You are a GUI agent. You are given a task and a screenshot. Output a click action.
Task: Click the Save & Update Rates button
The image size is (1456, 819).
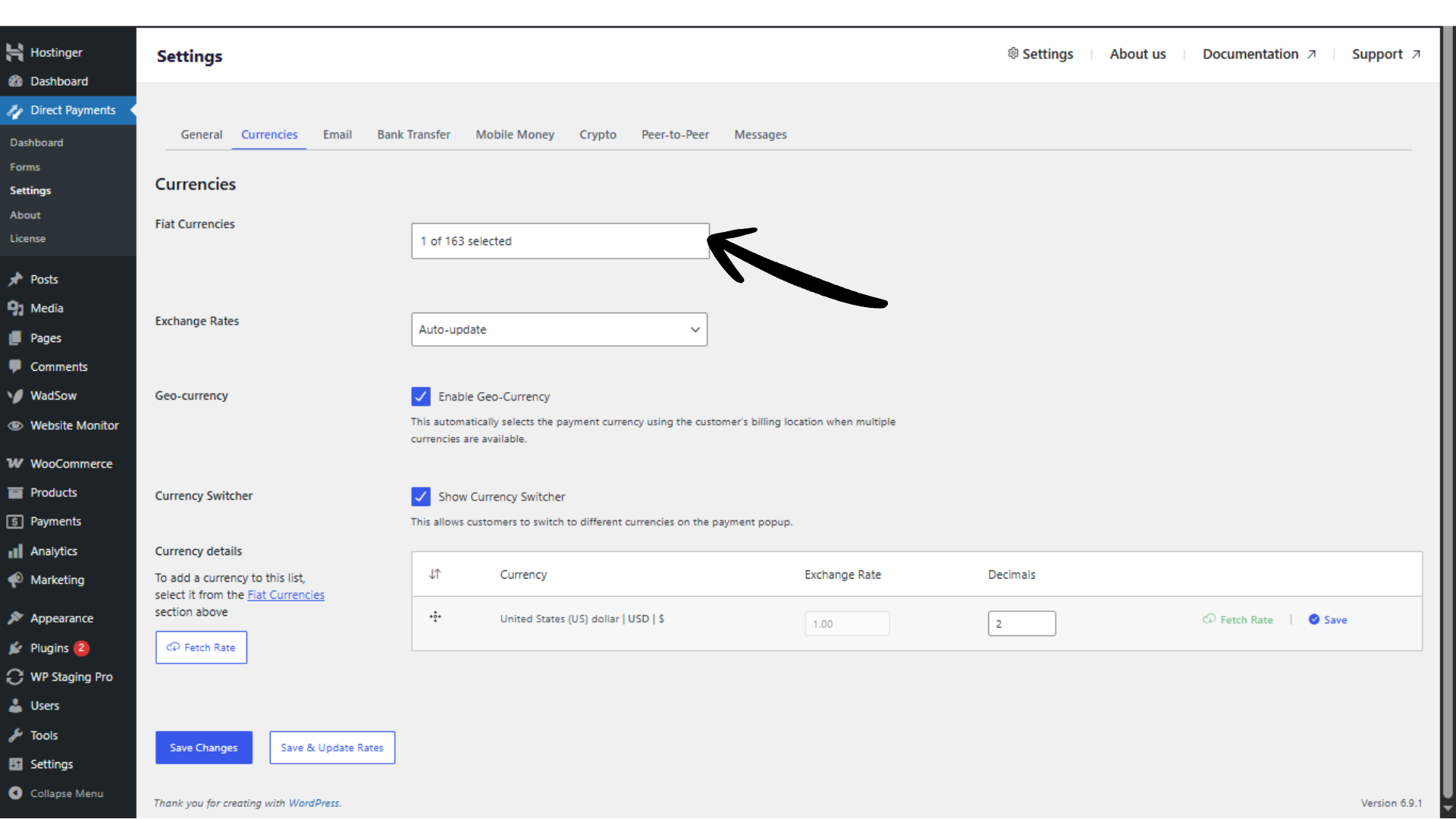(x=332, y=748)
